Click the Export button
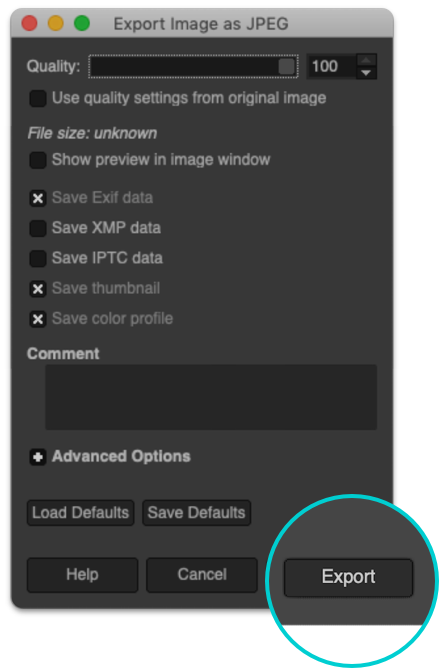 pyautogui.click(x=348, y=577)
